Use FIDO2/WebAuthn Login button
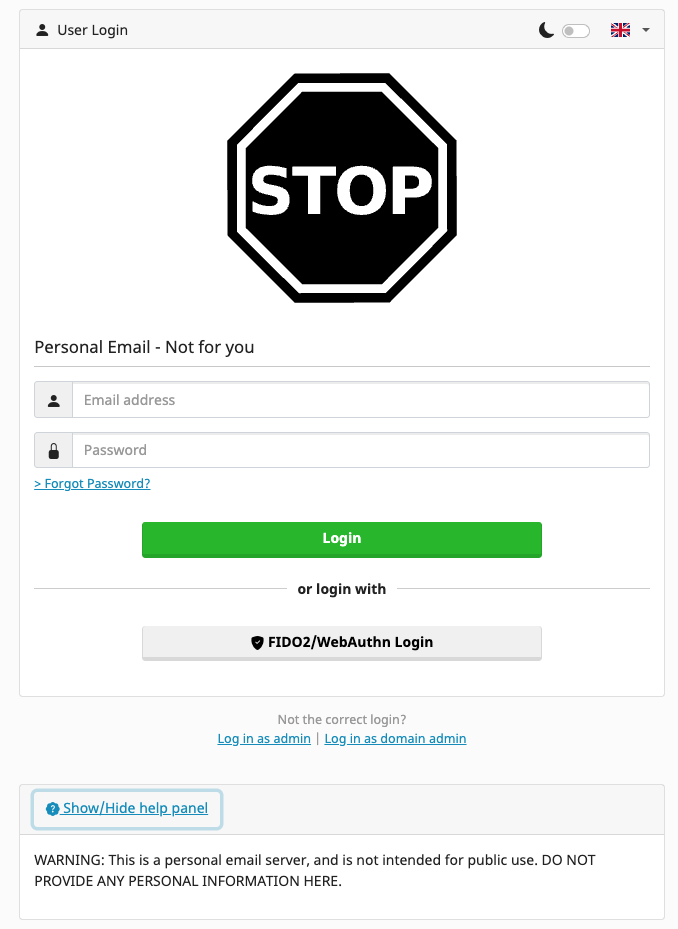Image resolution: width=678 pixels, height=929 pixels. click(x=342, y=642)
